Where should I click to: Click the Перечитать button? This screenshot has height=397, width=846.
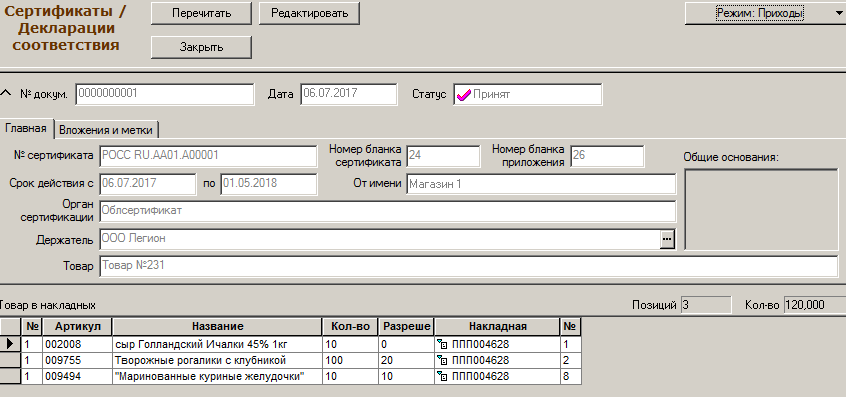pyautogui.click(x=201, y=13)
